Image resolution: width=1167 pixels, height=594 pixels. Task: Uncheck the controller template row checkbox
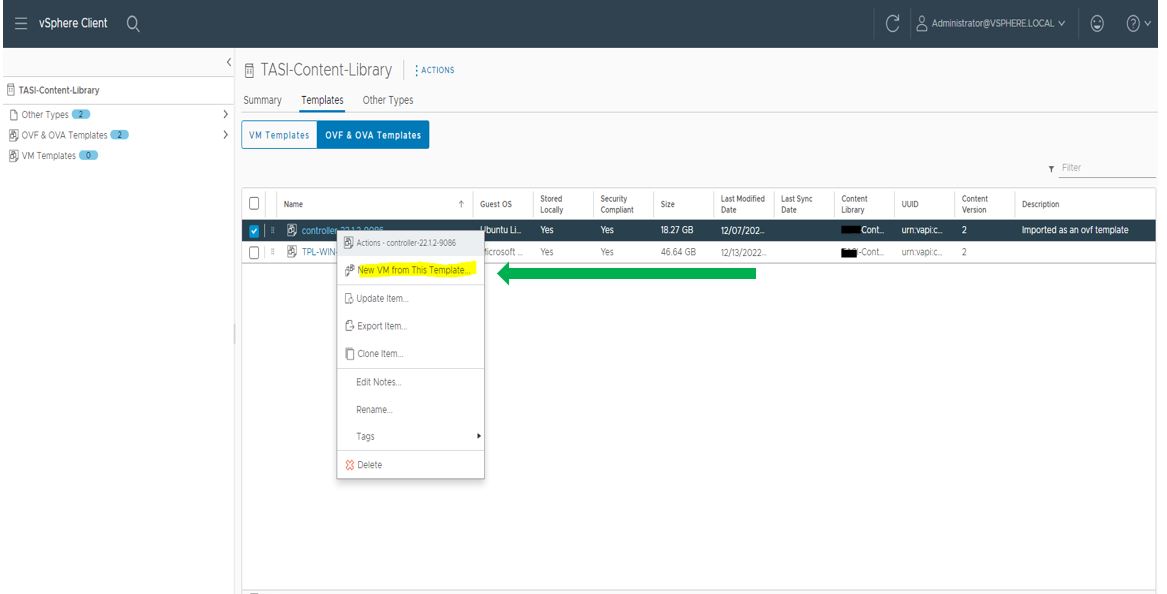pyautogui.click(x=254, y=231)
